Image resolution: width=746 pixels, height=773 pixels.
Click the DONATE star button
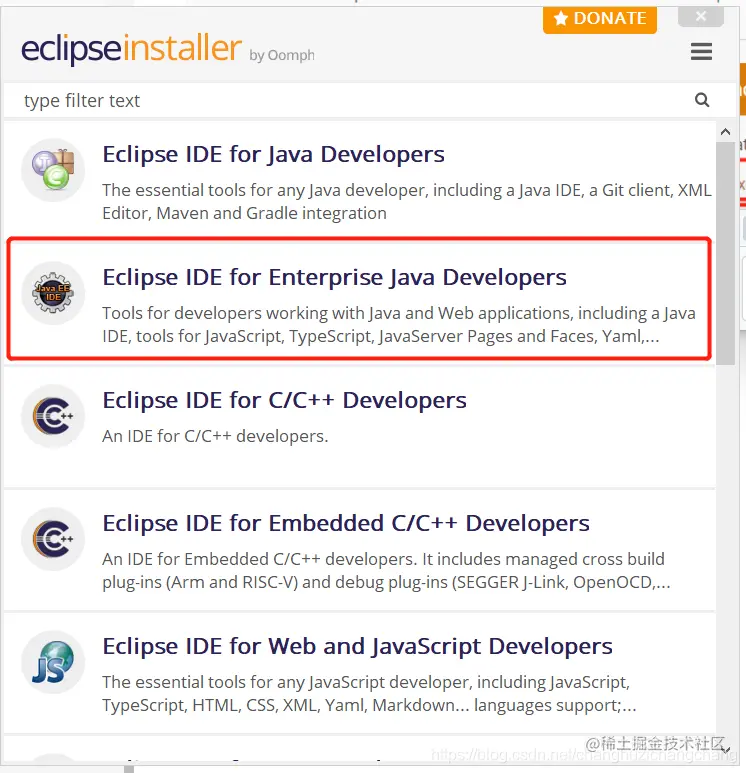[x=600, y=19]
